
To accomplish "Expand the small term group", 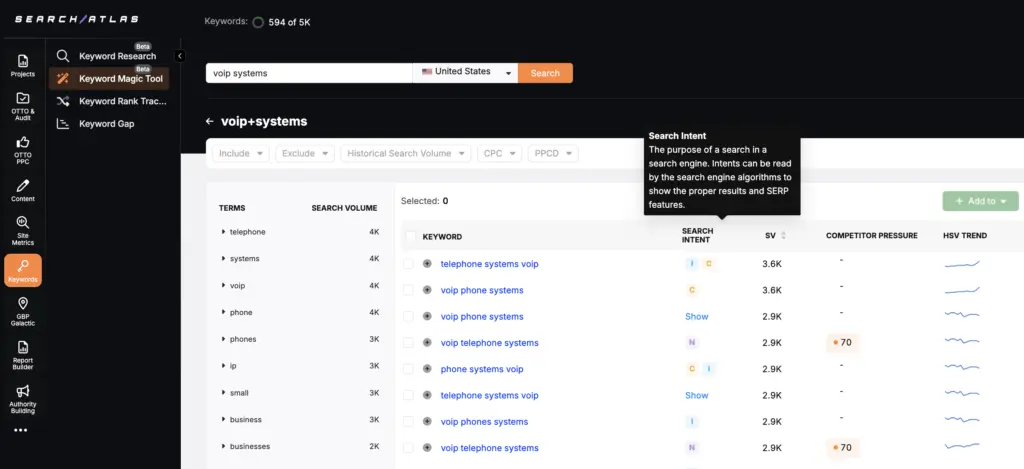I will (223, 393).
